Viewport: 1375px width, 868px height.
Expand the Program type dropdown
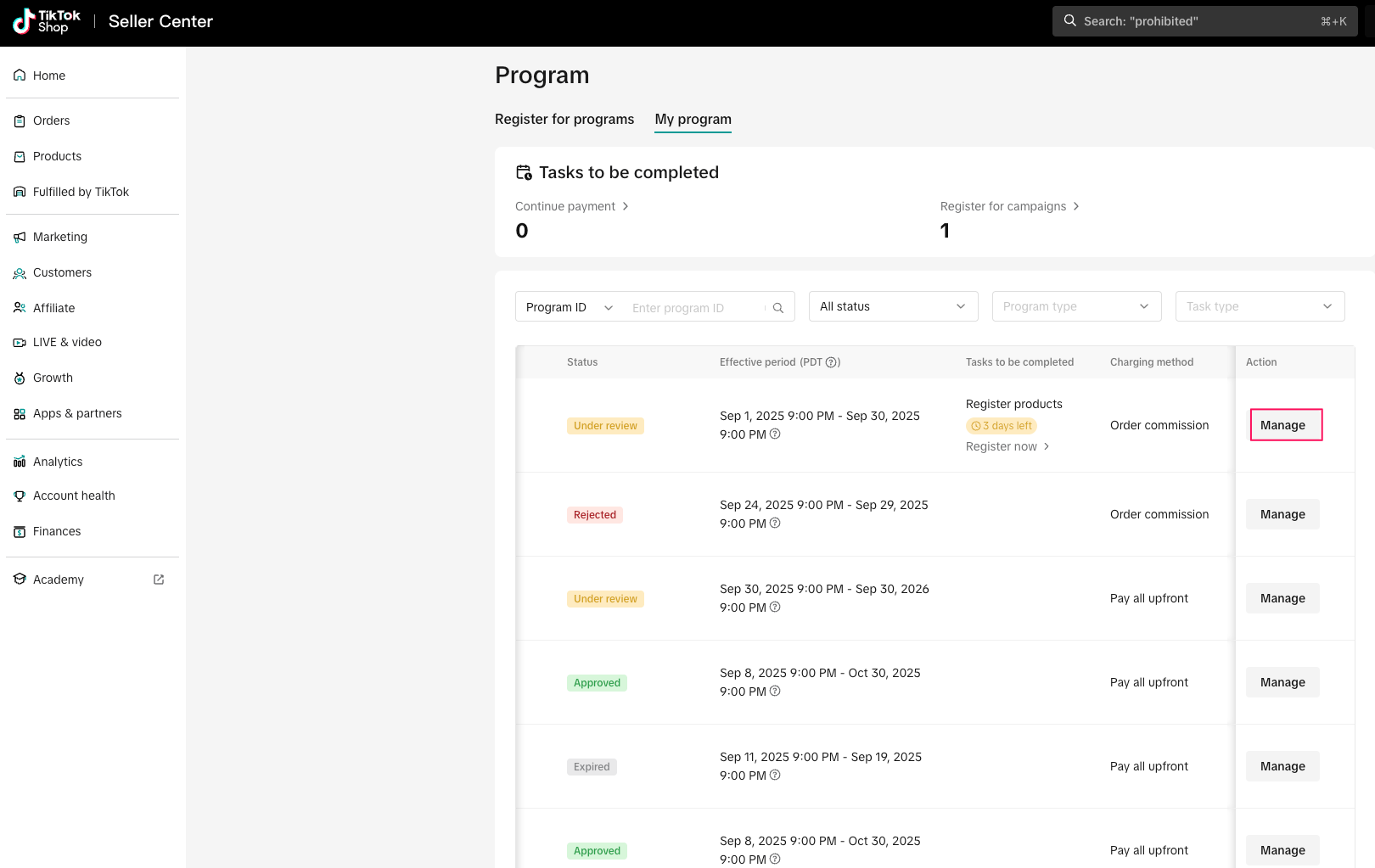[x=1076, y=306]
